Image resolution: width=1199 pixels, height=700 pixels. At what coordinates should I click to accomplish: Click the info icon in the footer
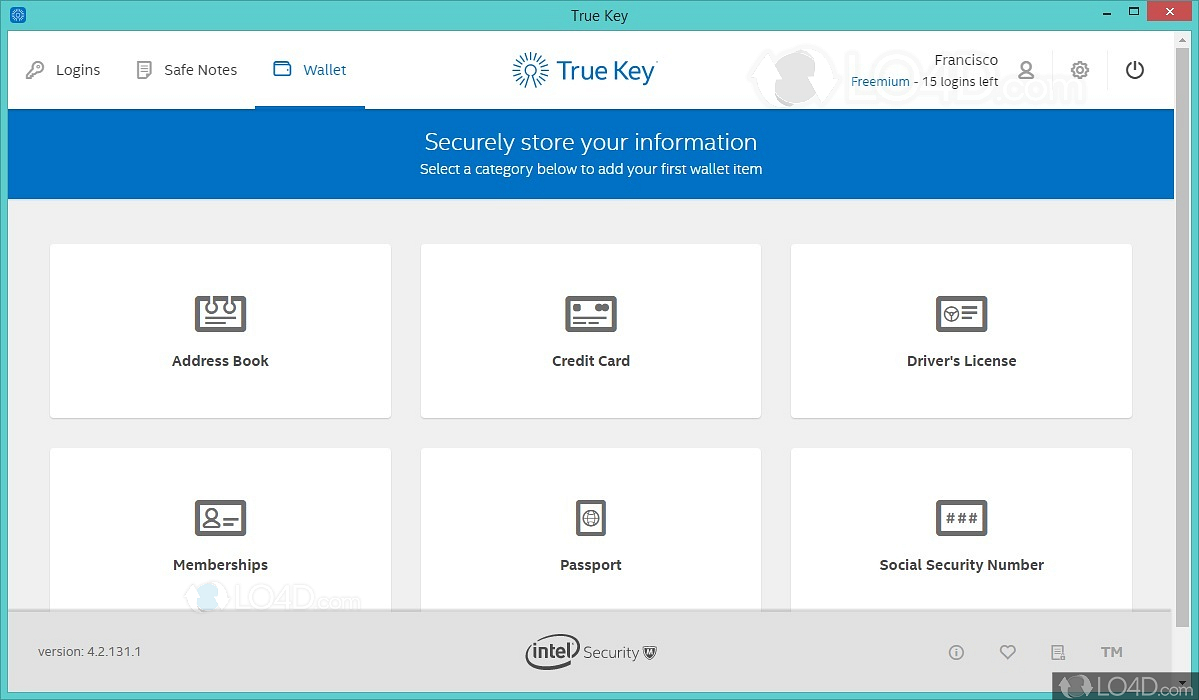coord(956,653)
